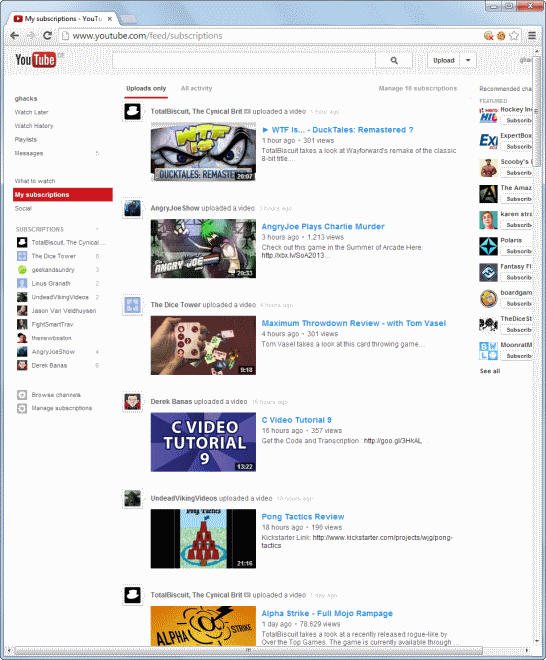Expand the SUBSCRIPTIONS sort arrow in sidebar
The image size is (546, 660).
[97, 229]
